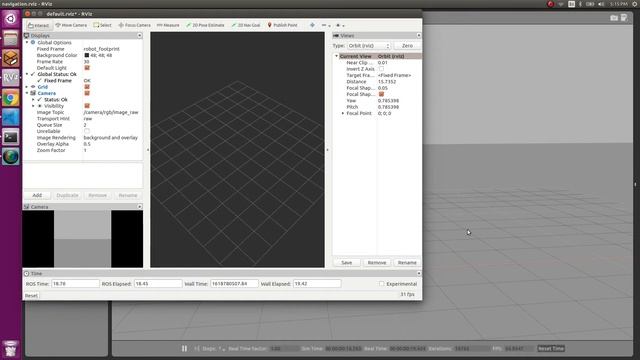Click the Gazebo screenshot camera icon
The height and width of the screenshot is (360, 640).
click(613, 18)
